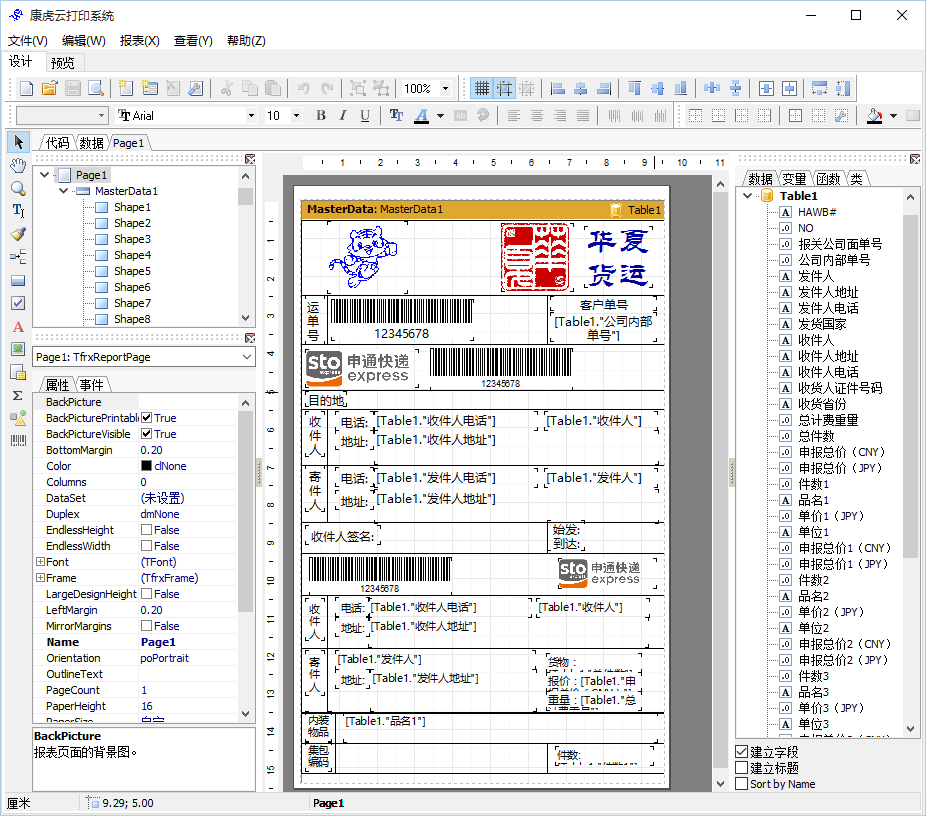The image size is (926, 816).
Task: Collapse the MasterData1 tree node
Action: [x=64, y=191]
